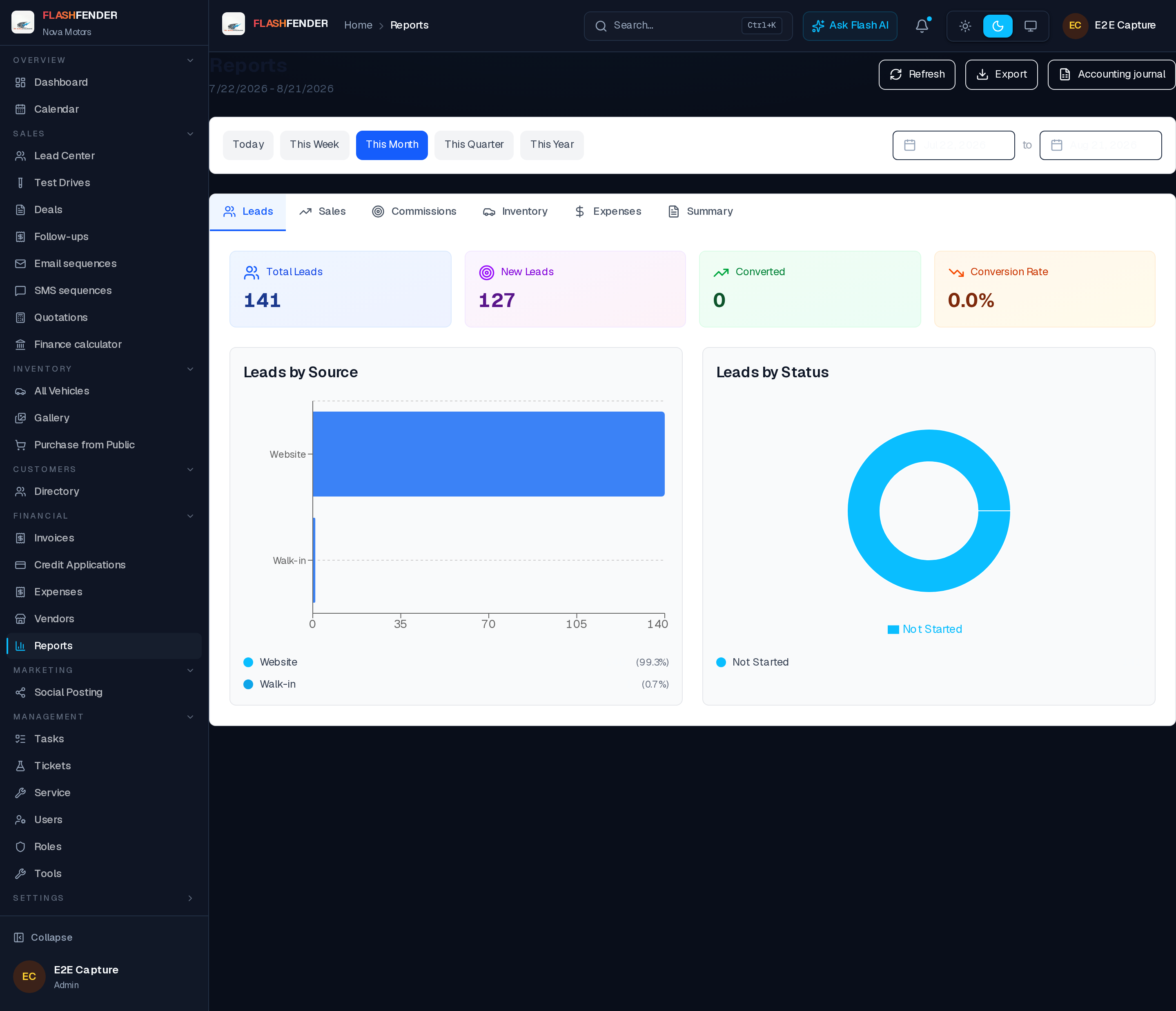Collapse the Financial sidebar section
The width and height of the screenshot is (1176, 1011).
[x=190, y=516]
